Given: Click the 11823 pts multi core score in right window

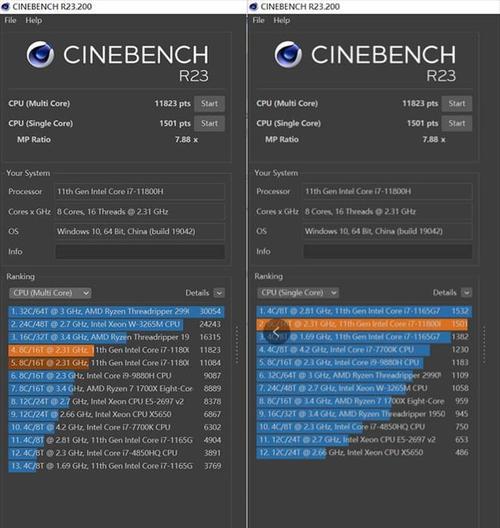Looking at the screenshot, I should (420, 103).
